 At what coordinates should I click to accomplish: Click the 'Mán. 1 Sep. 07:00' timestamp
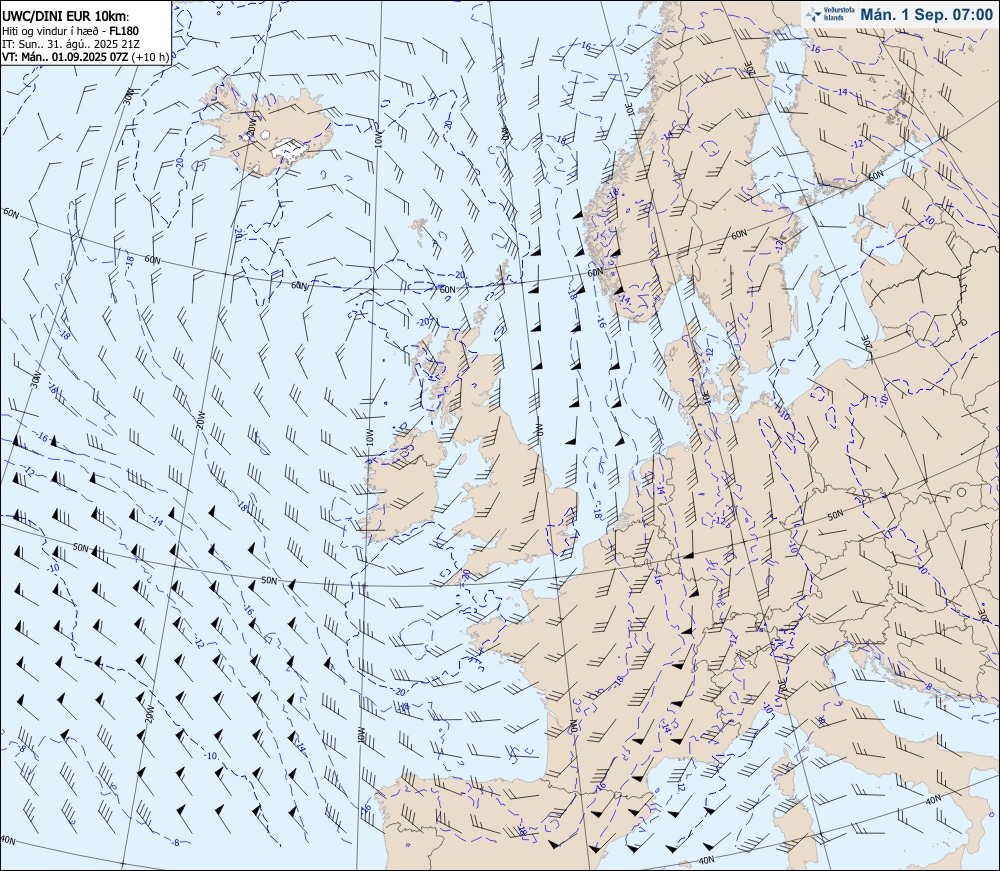pyautogui.click(x=926, y=14)
